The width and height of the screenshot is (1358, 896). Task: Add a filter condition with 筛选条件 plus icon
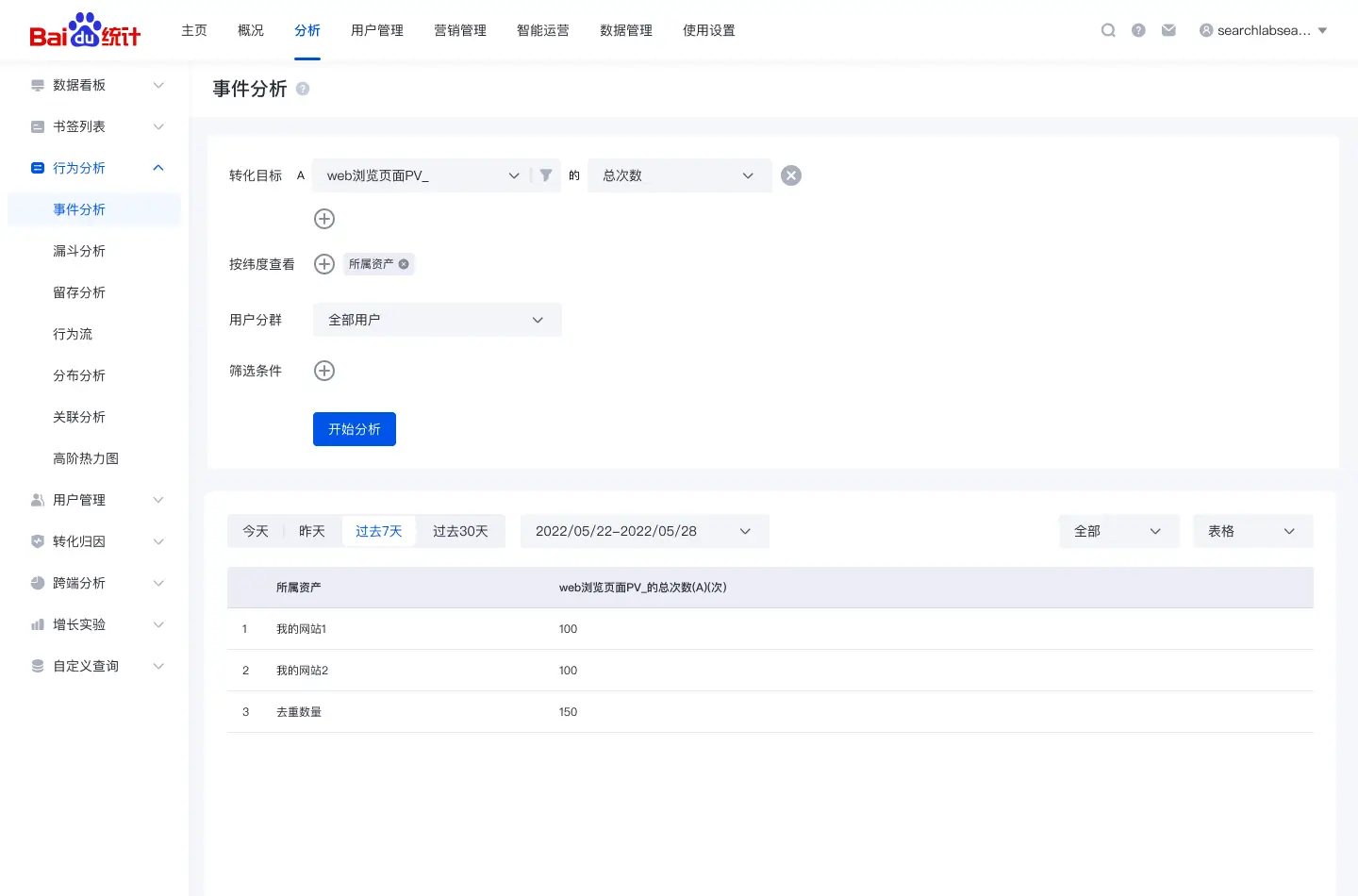(324, 371)
